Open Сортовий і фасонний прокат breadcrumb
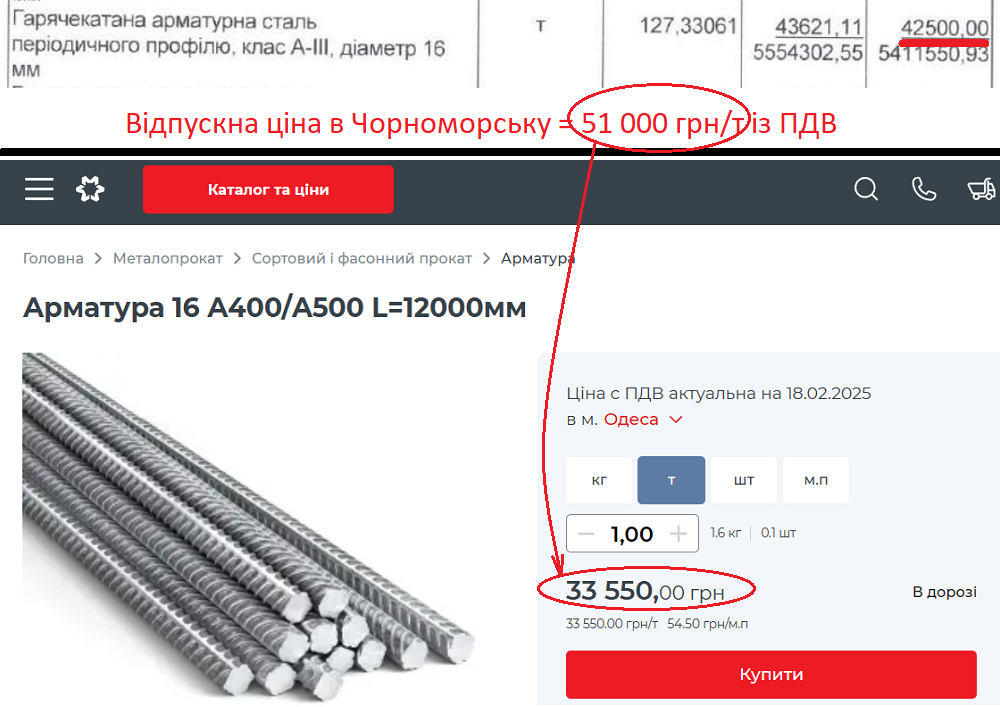This screenshot has width=1000, height=707. pos(362,258)
